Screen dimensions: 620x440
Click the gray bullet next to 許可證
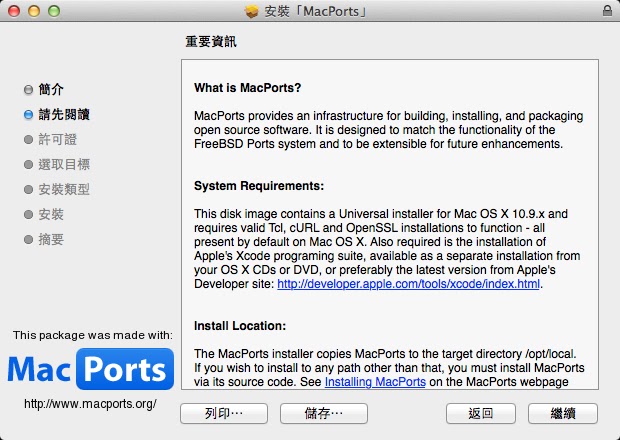28,140
